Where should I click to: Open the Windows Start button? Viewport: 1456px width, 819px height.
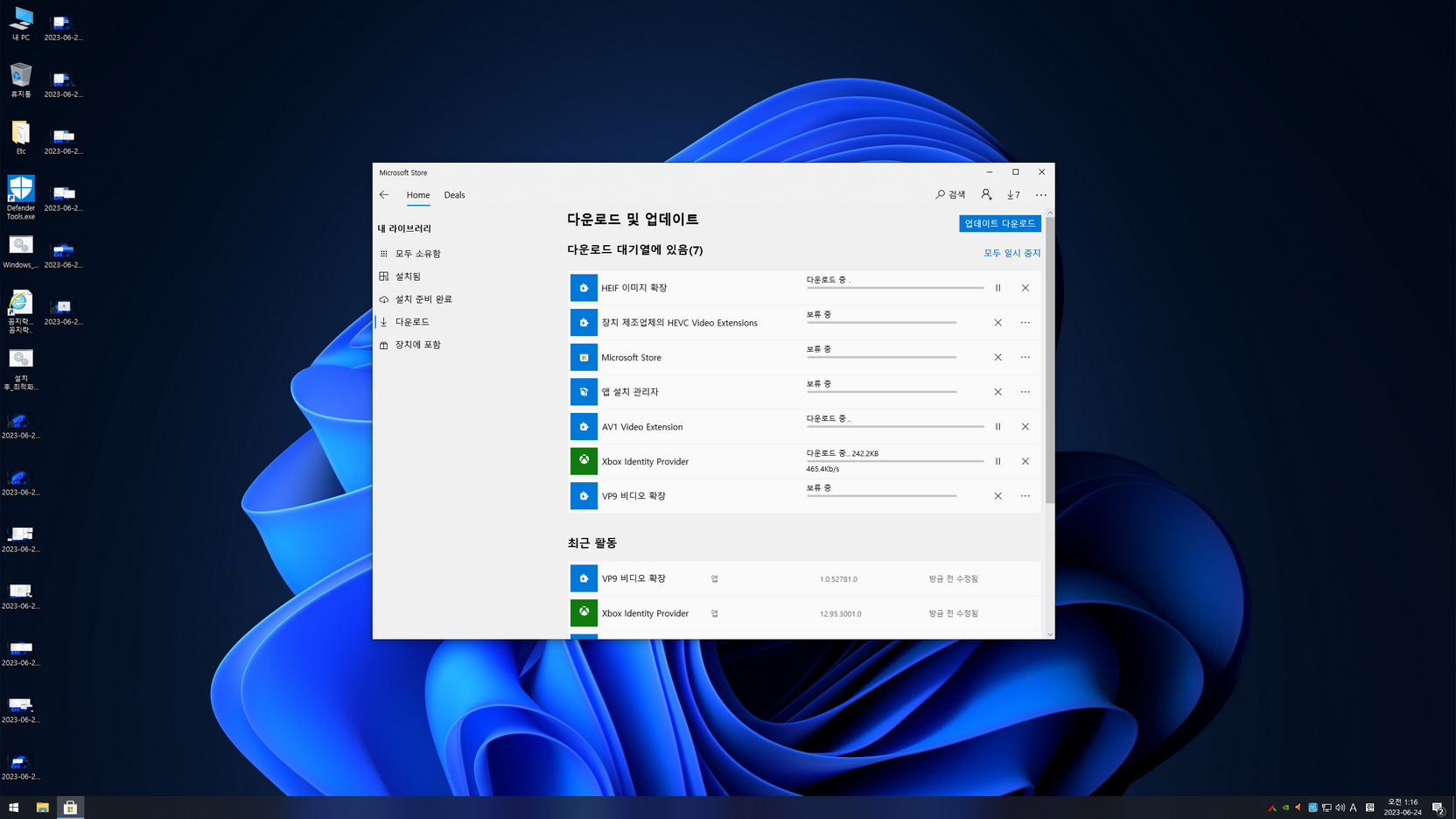14,808
